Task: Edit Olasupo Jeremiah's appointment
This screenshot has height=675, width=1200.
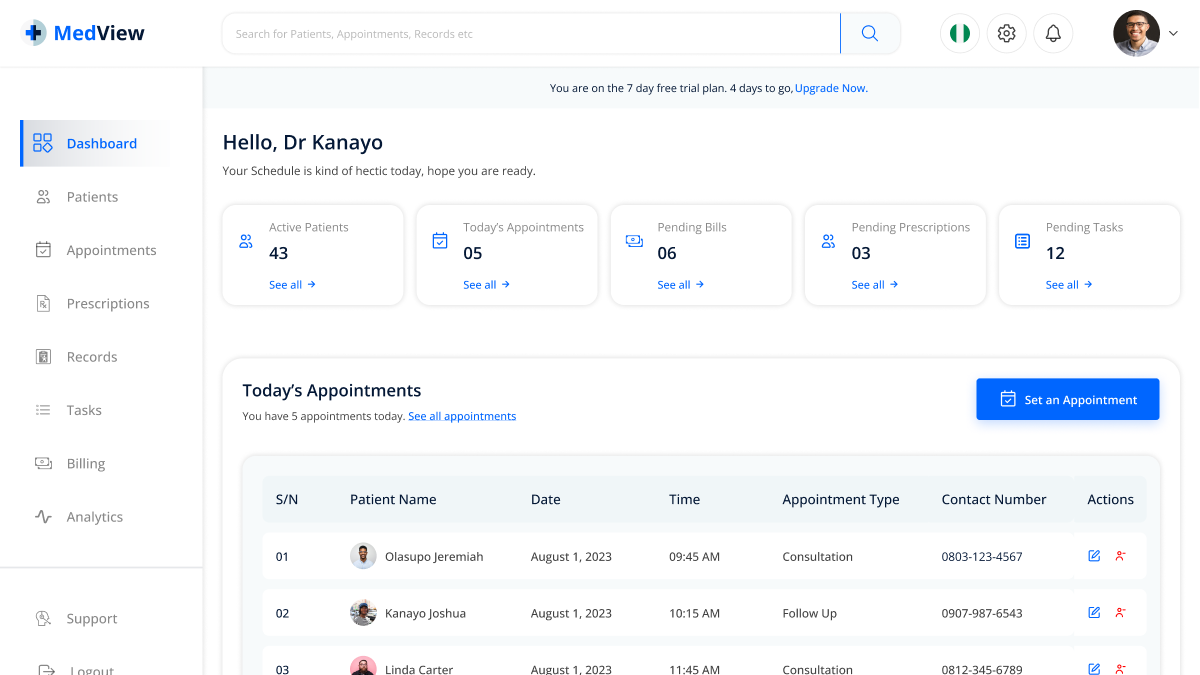Action: pyautogui.click(x=1094, y=556)
